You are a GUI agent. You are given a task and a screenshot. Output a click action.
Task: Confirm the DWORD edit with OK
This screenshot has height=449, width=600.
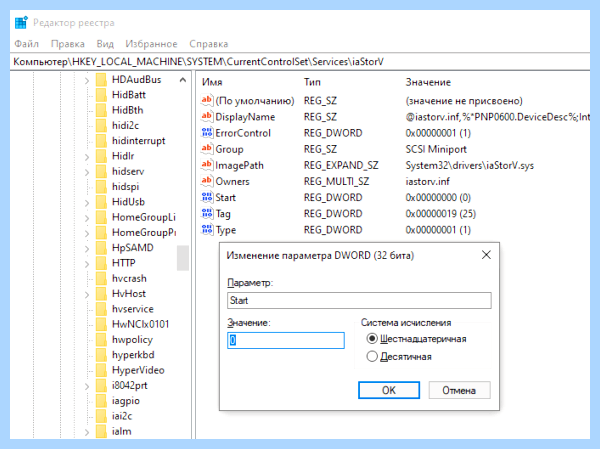point(389,390)
